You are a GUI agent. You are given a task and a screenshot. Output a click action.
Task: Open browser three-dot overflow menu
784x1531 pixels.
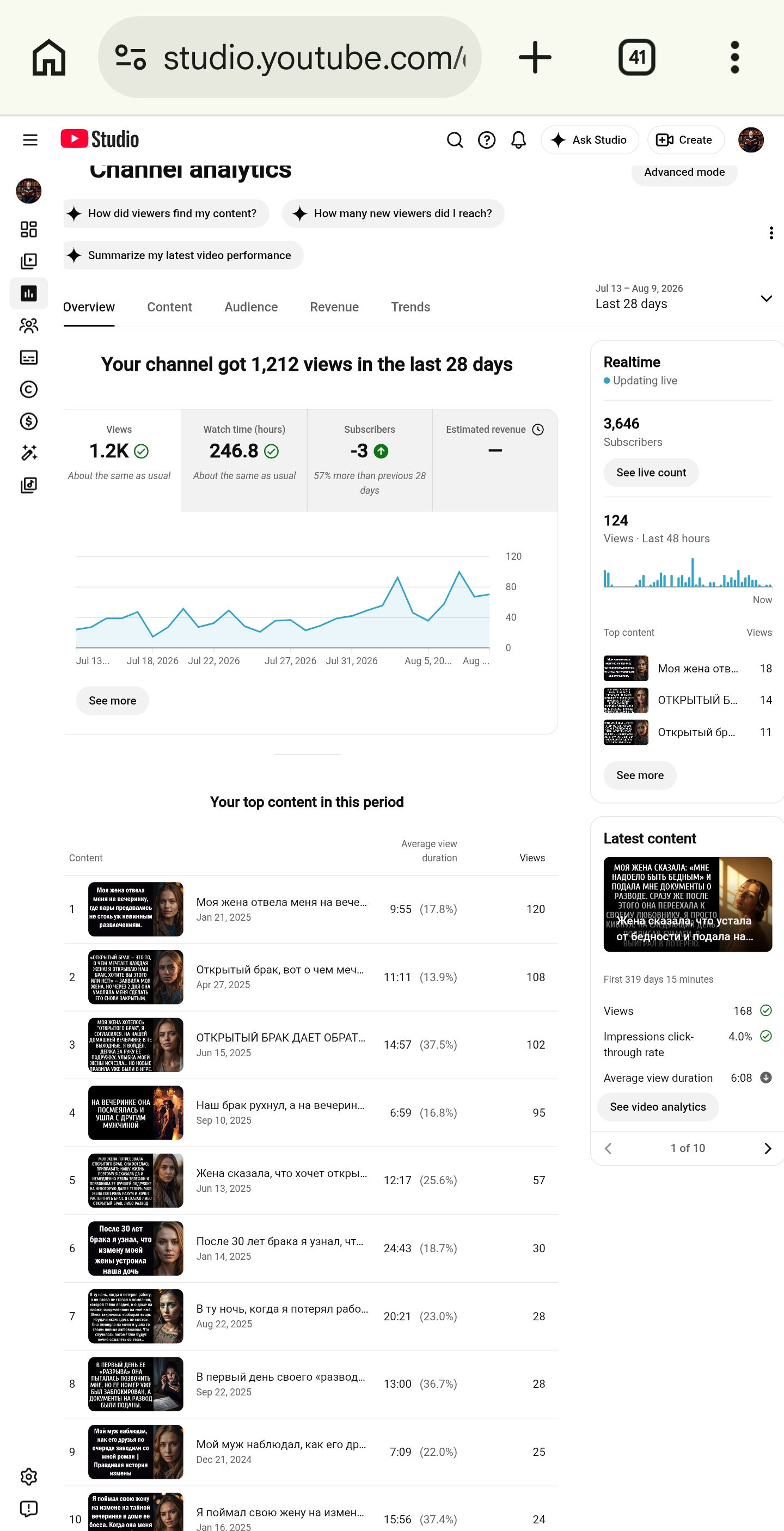coord(734,58)
